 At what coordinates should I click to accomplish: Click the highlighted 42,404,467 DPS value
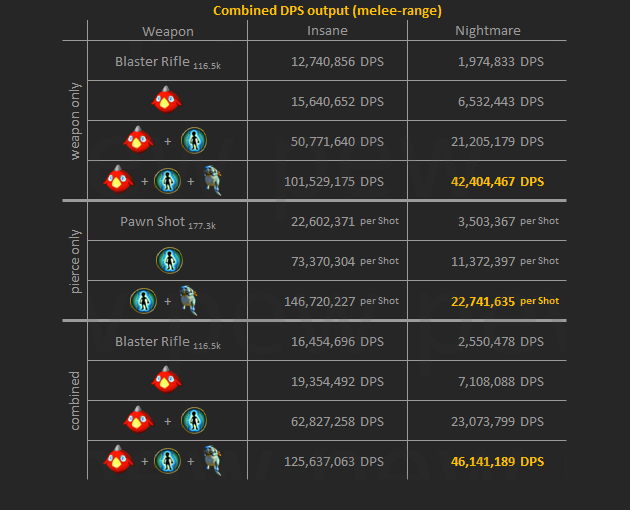[x=497, y=181]
